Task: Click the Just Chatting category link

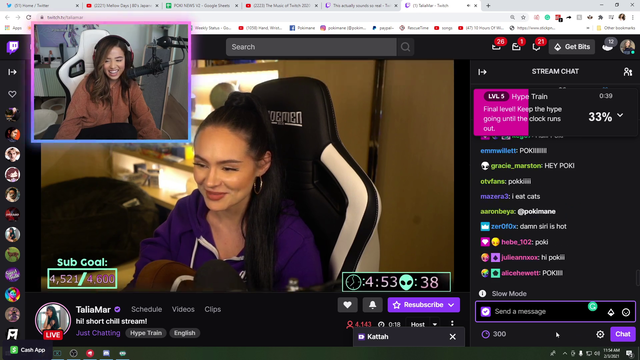Action: pyautogui.click(x=98, y=333)
